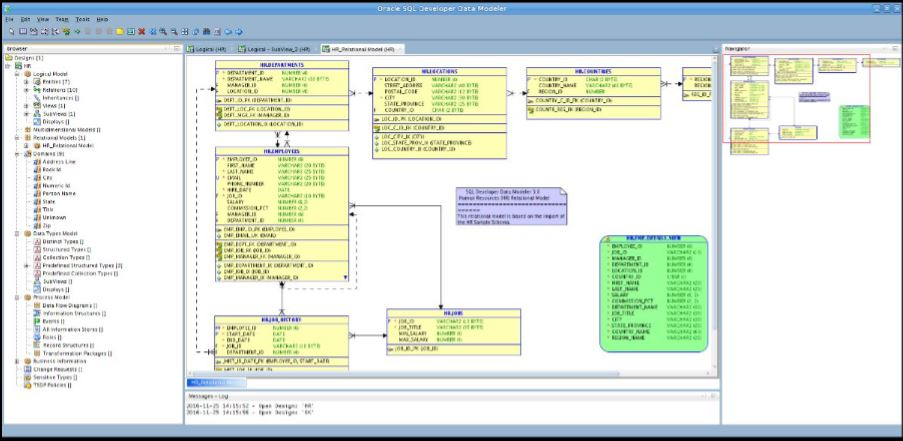Collapse the Domains [9] node
The height and width of the screenshot is (441, 903).
pos(17,154)
